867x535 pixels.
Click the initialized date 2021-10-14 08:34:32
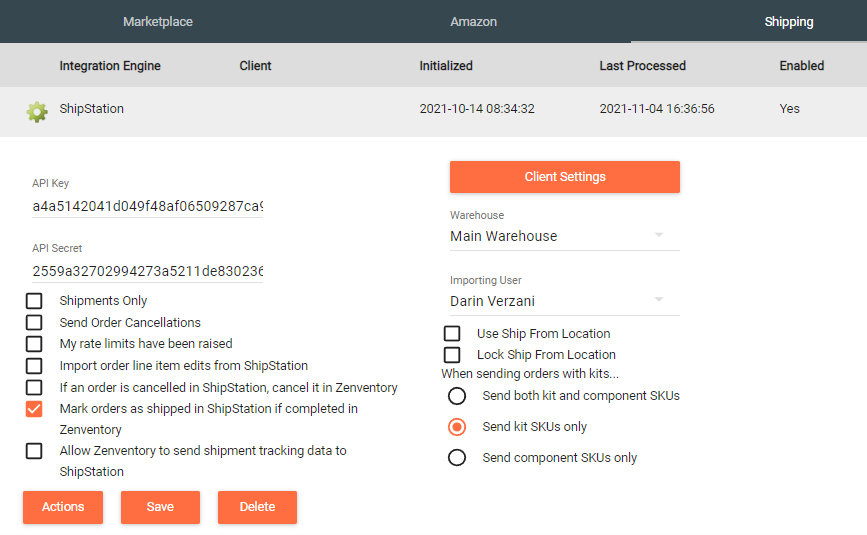coord(477,109)
